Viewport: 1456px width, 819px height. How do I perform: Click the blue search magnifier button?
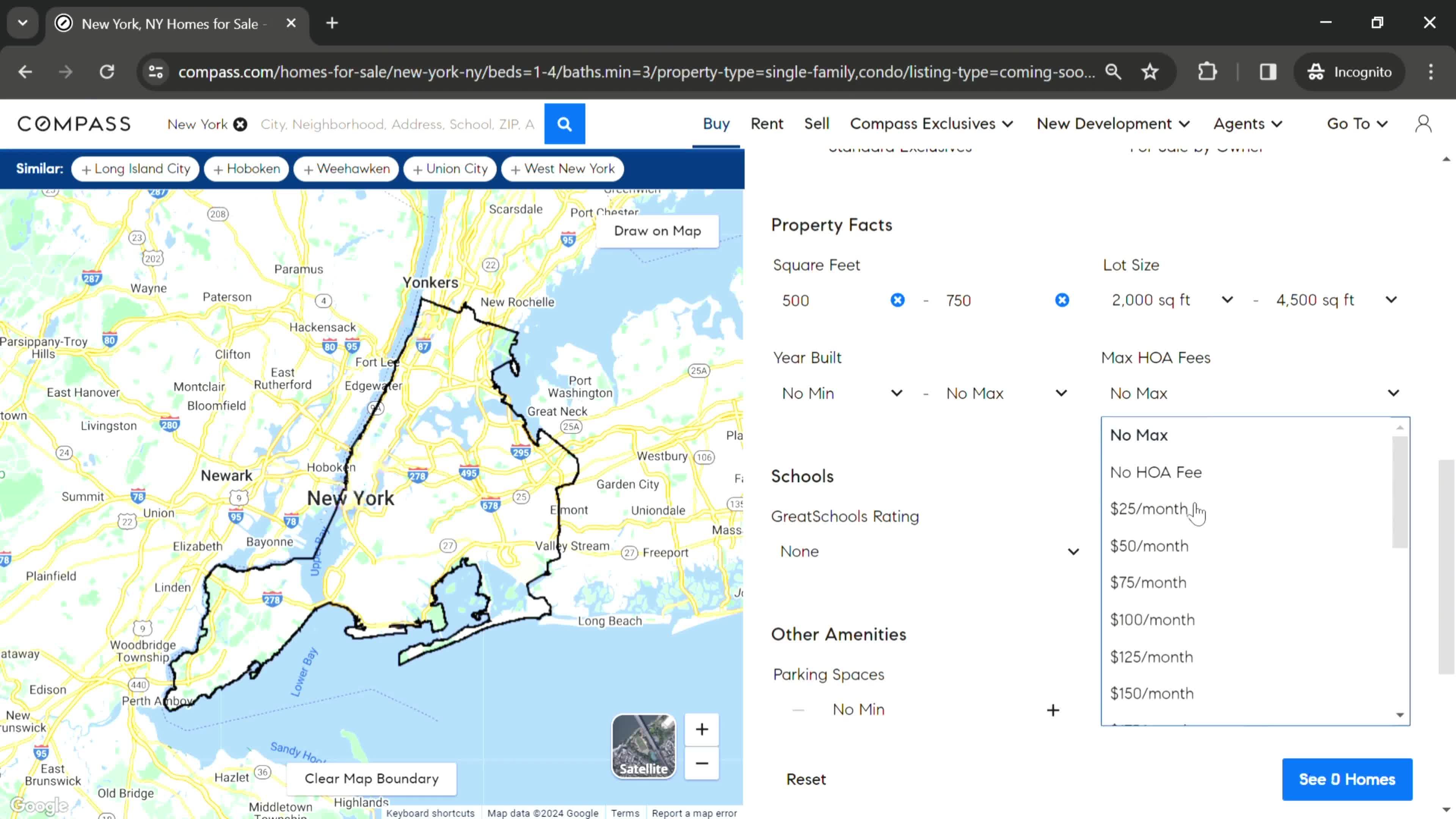coord(564,124)
